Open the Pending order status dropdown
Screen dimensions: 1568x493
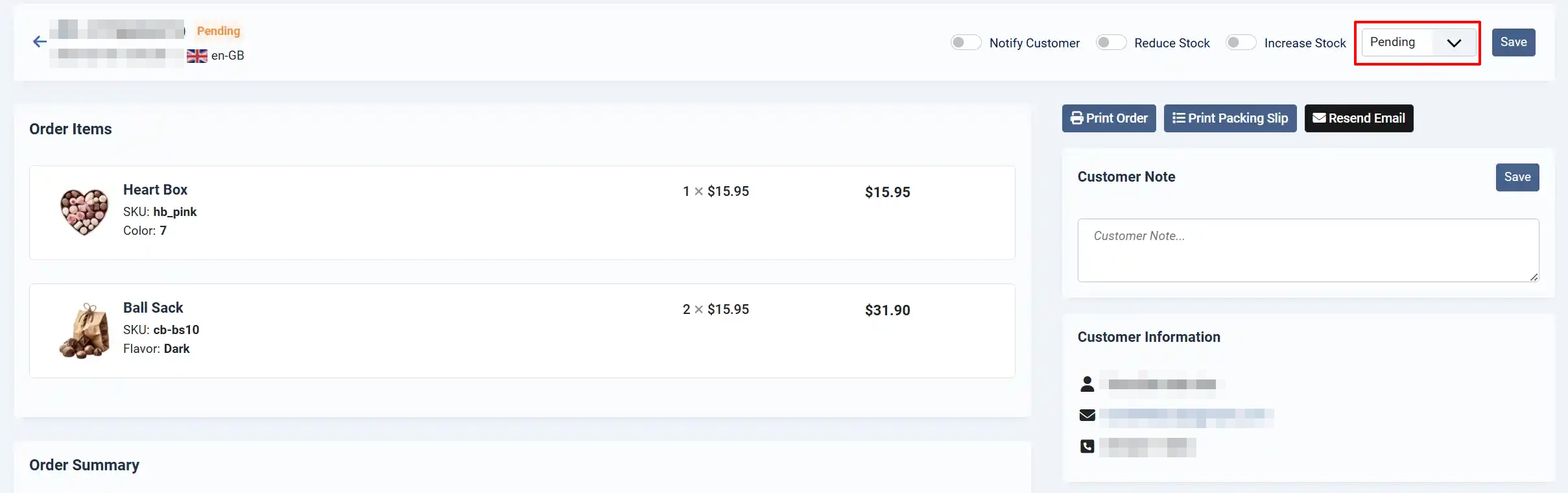coord(1418,42)
